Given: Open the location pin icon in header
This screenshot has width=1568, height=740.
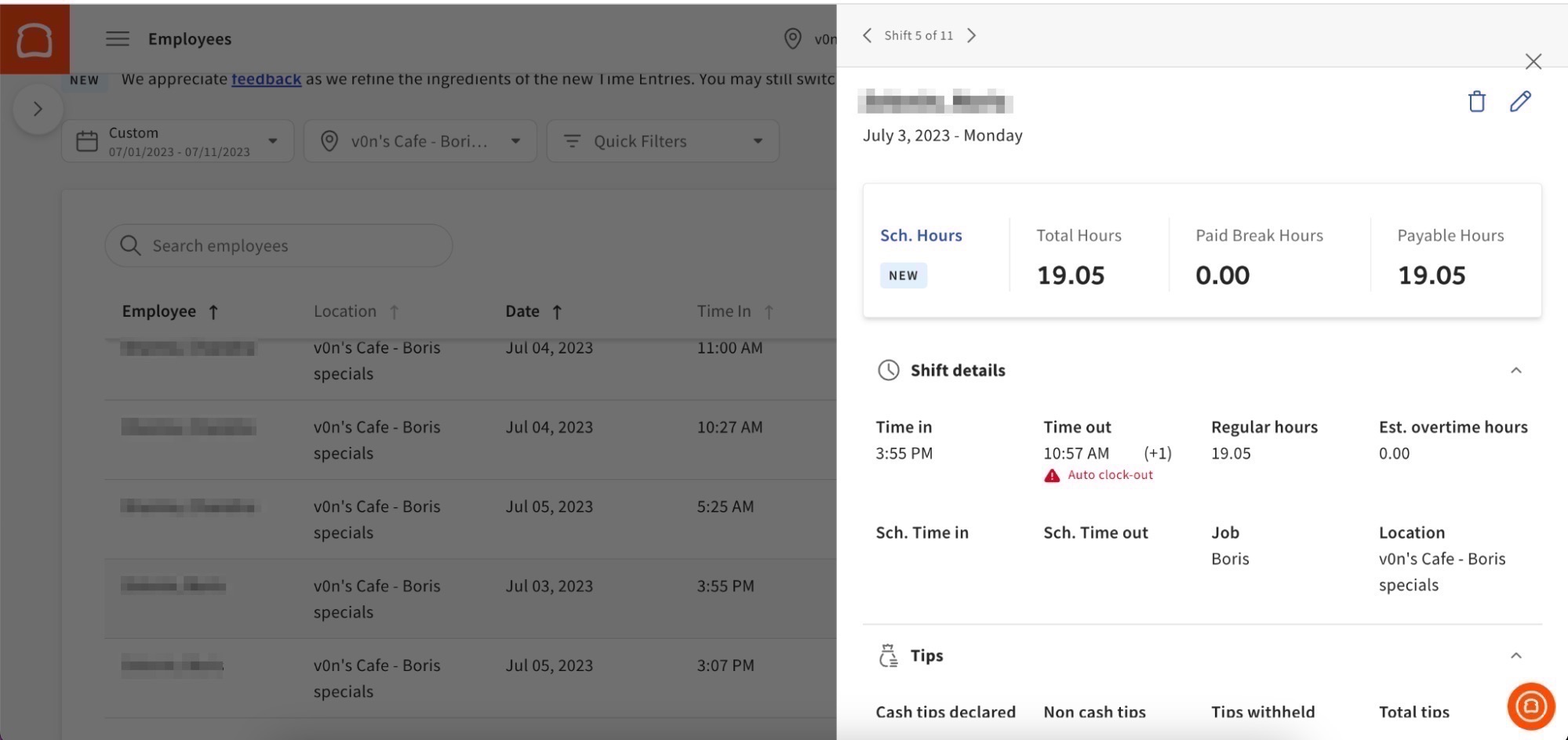Looking at the screenshot, I should [x=792, y=38].
